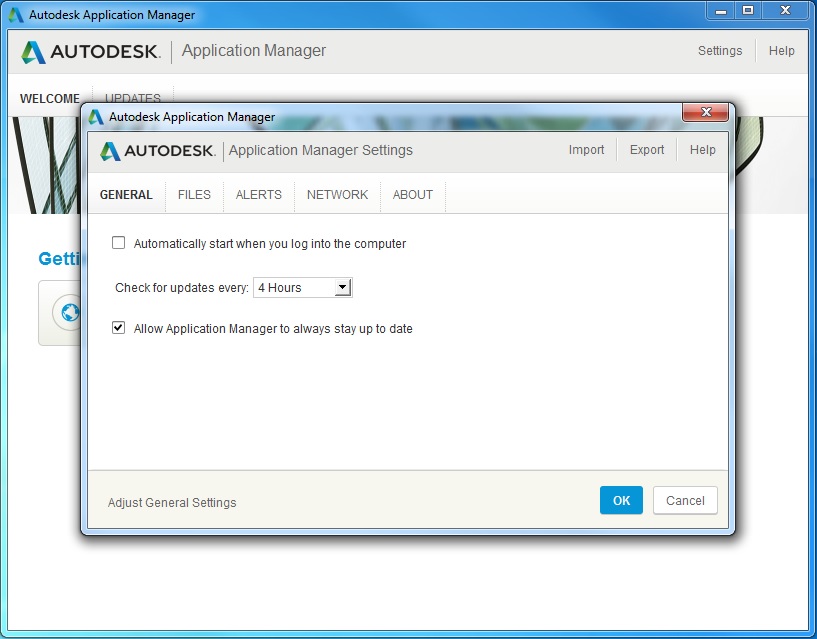Click the 'Application Manager Settings' heading text
Viewport: 817px width, 639px height.
321,150
